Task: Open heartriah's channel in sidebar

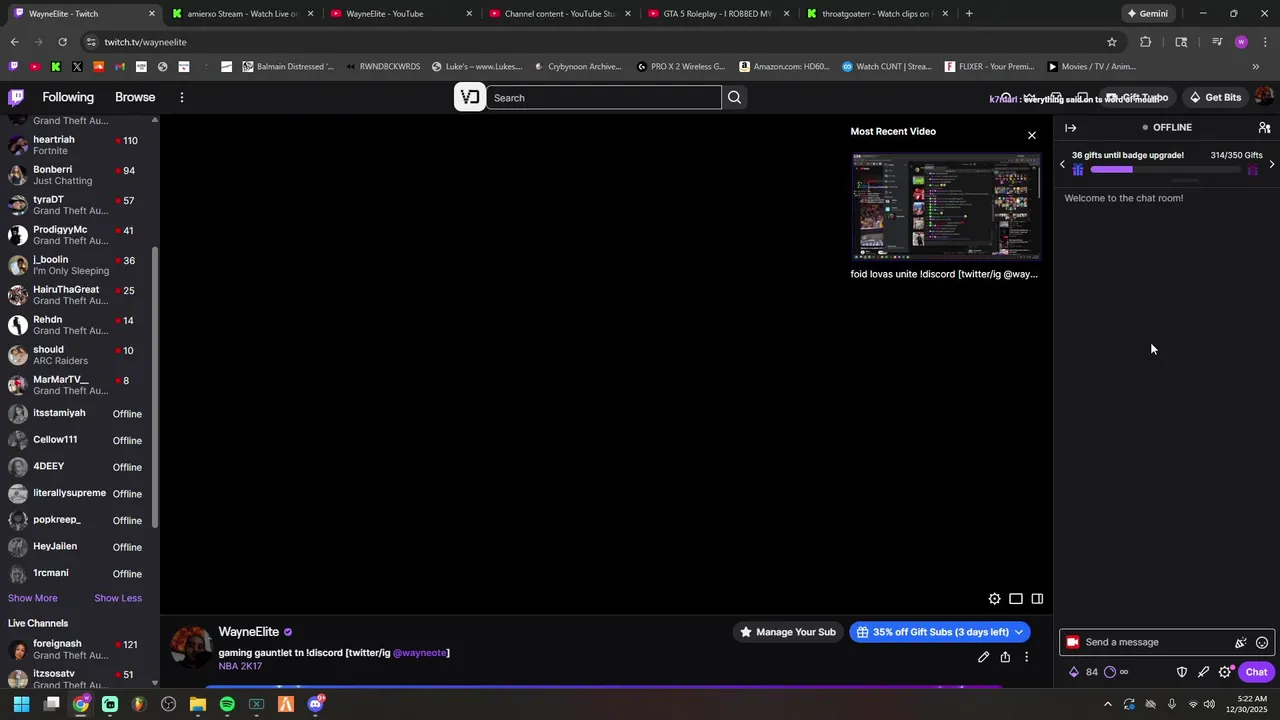Action: [x=78, y=145]
